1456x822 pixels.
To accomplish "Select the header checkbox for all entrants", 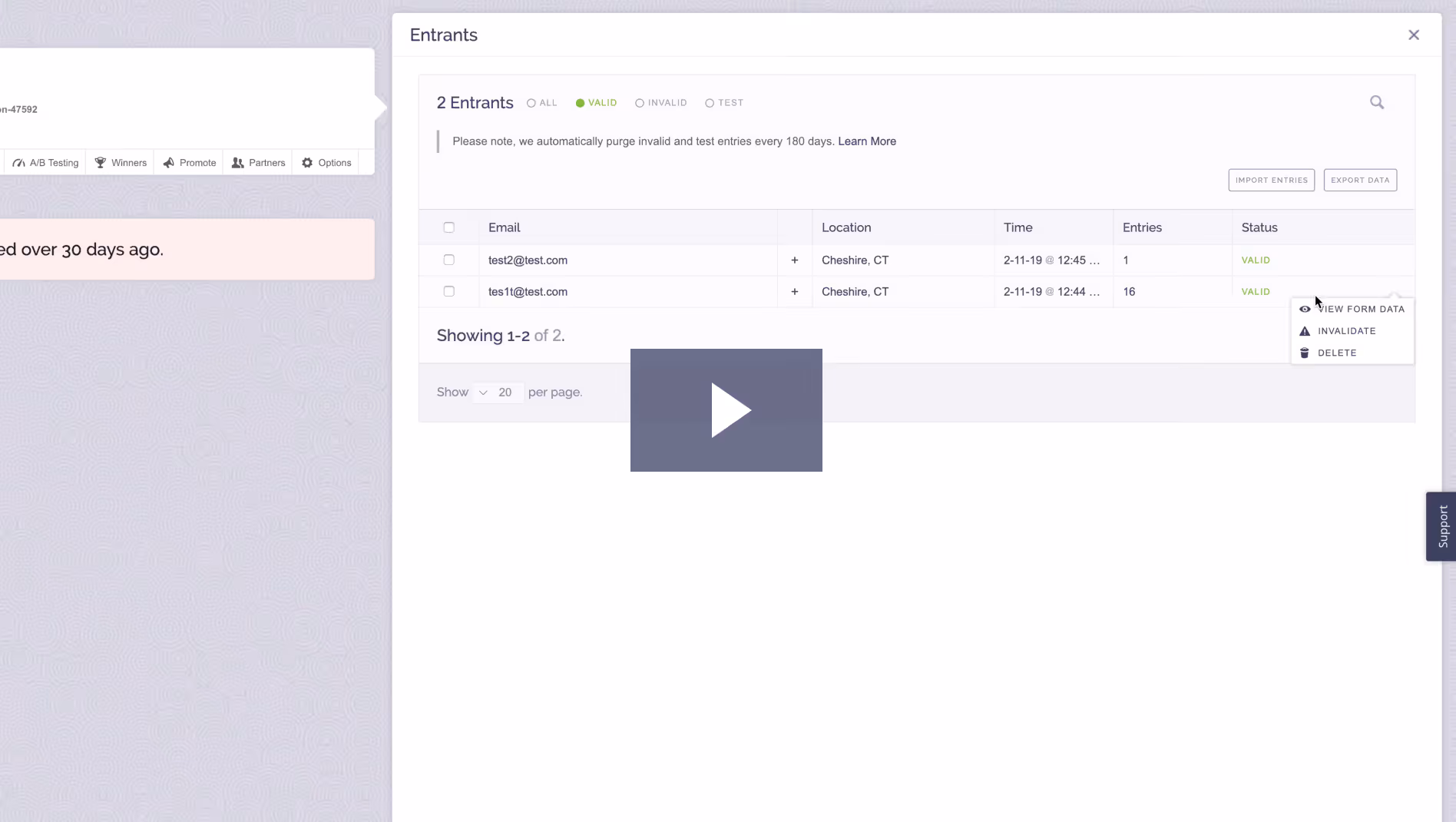I will [448, 227].
